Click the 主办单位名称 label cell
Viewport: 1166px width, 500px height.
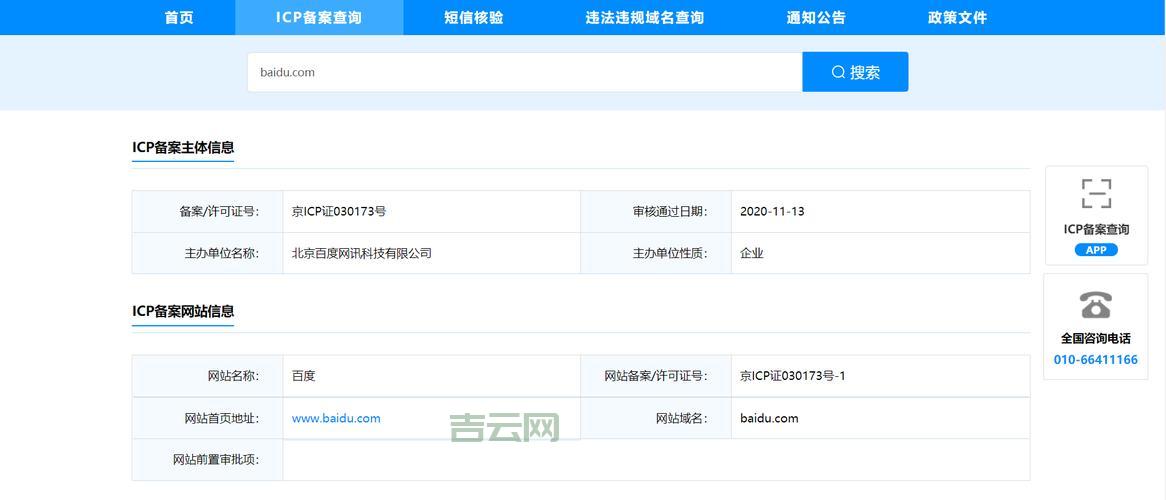[207, 253]
